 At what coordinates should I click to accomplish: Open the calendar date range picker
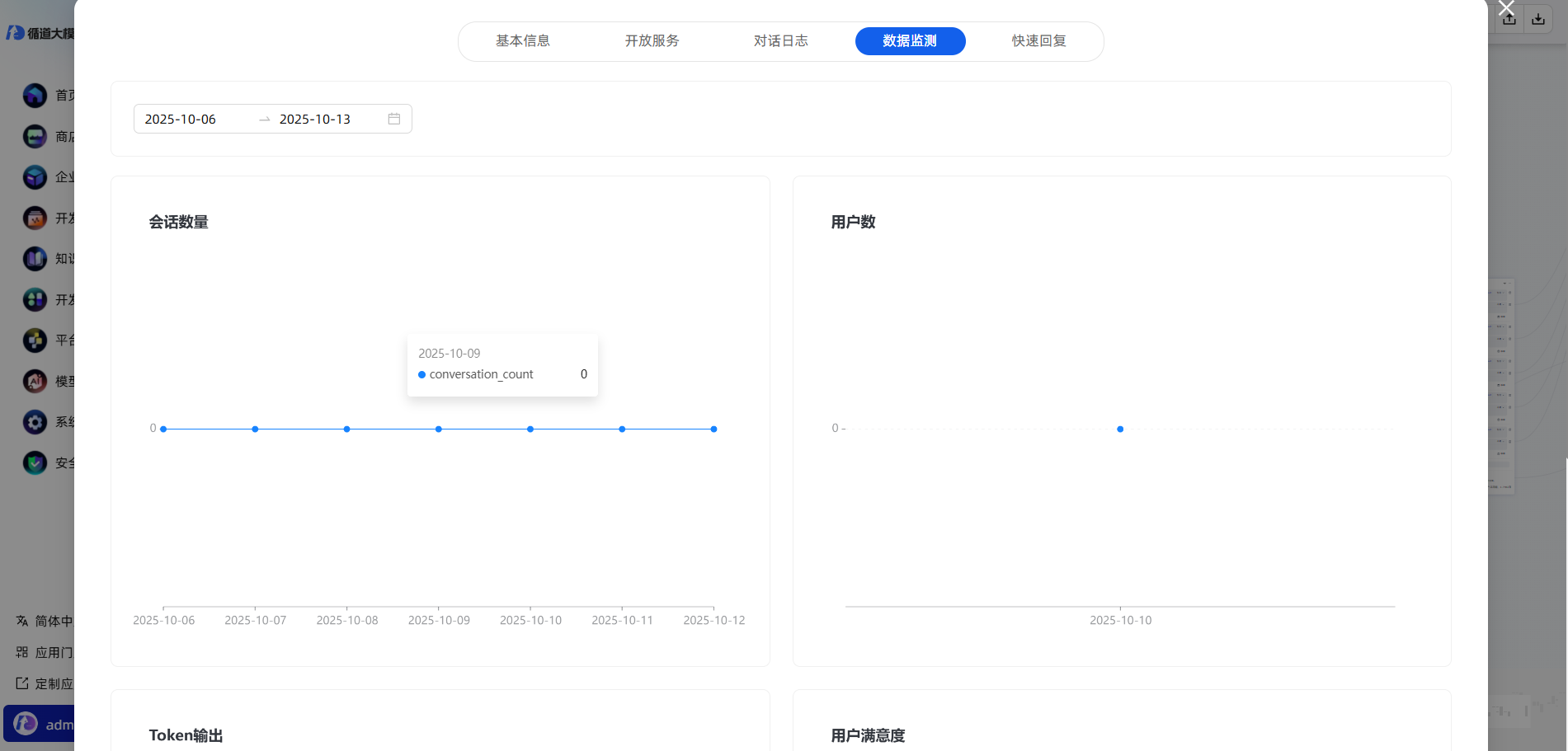(393, 118)
